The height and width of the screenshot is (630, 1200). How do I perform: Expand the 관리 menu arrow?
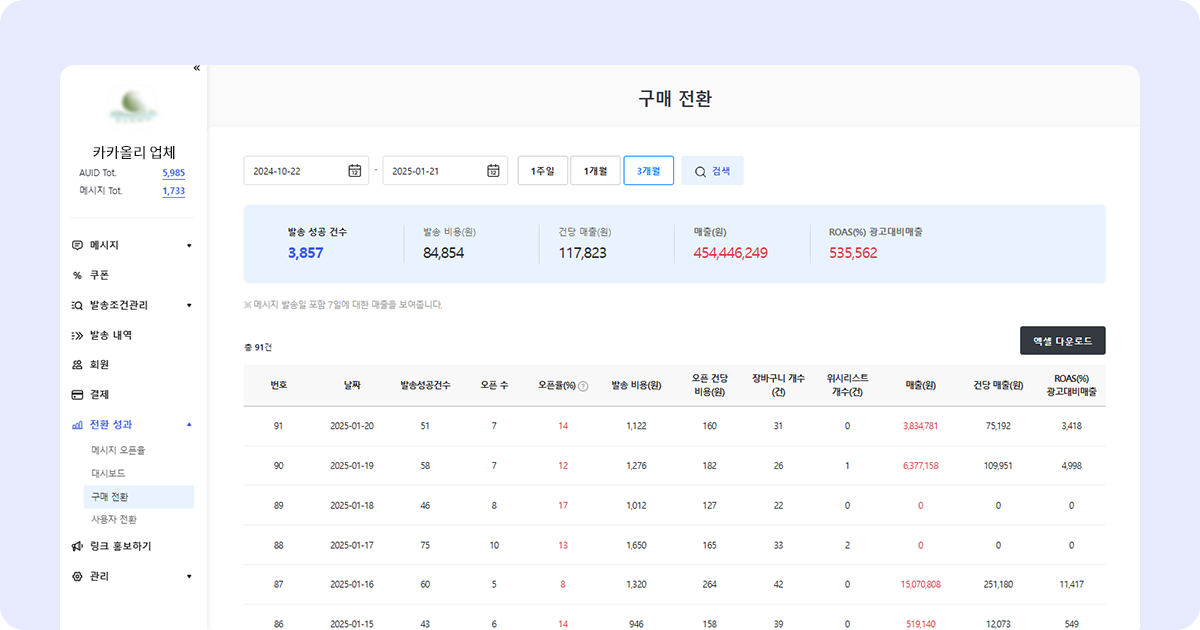pos(189,577)
